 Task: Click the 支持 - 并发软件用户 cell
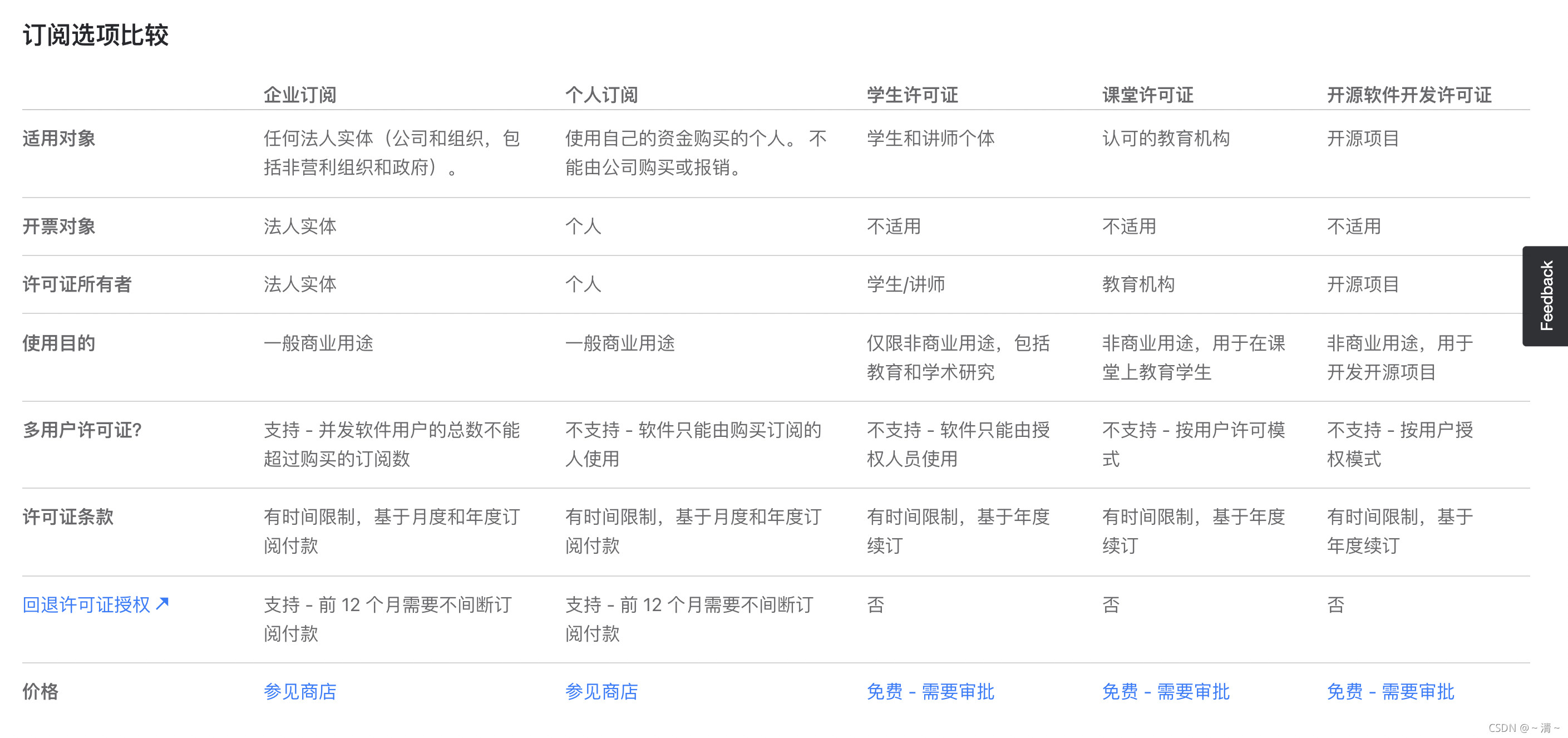point(391,444)
